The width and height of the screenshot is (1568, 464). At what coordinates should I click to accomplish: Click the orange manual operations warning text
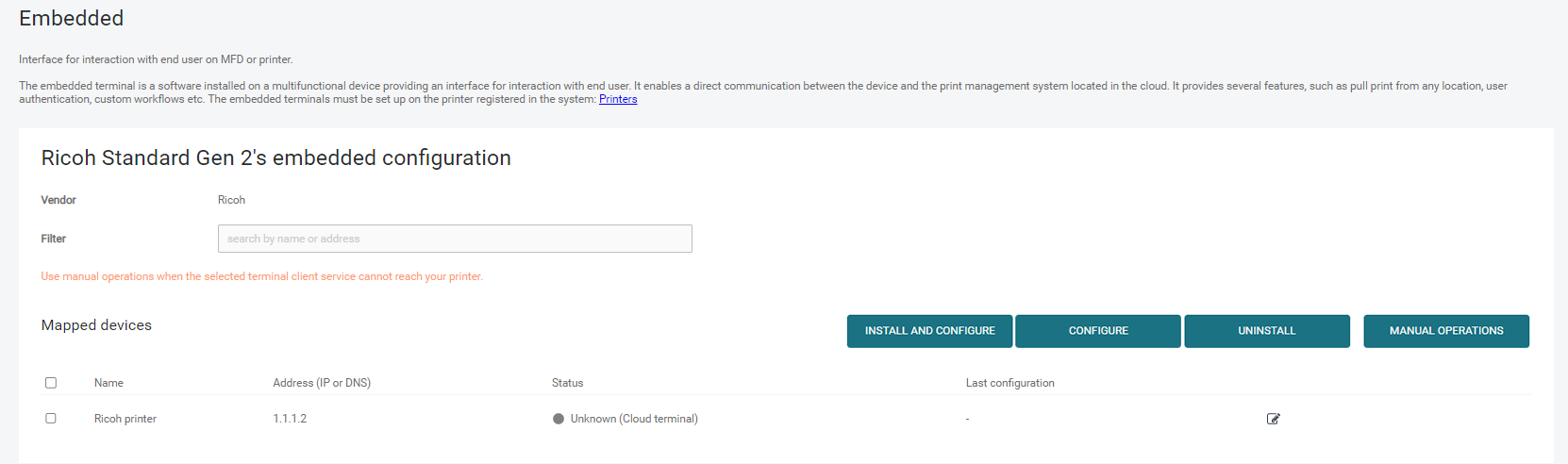click(x=261, y=276)
